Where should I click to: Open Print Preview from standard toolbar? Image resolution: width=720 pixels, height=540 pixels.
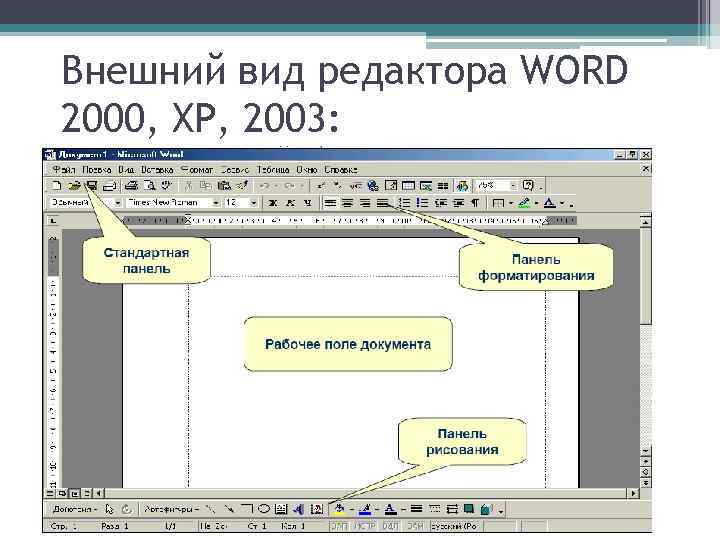(149, 186)
